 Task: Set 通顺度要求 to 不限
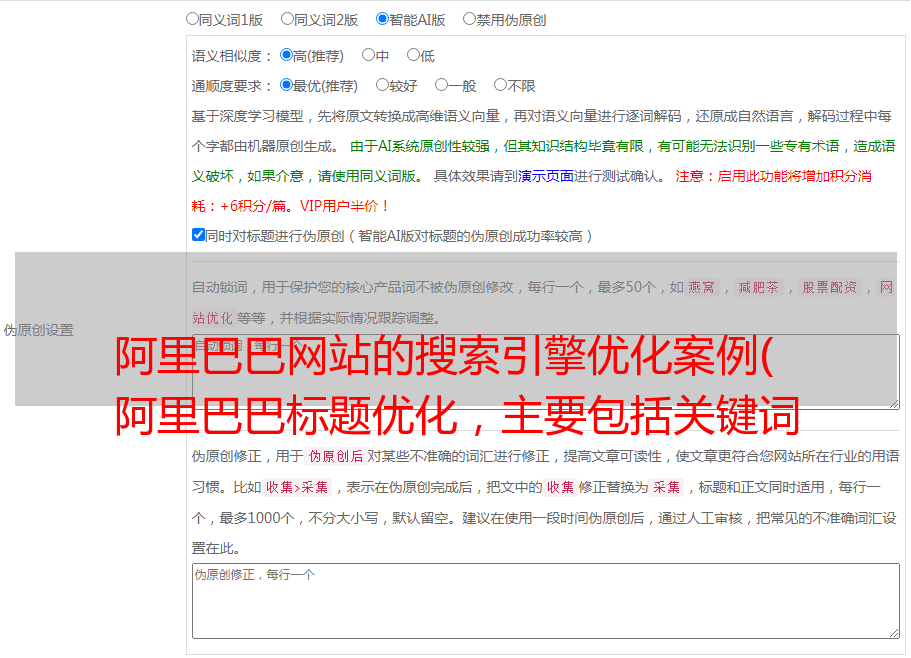point(500,85)
